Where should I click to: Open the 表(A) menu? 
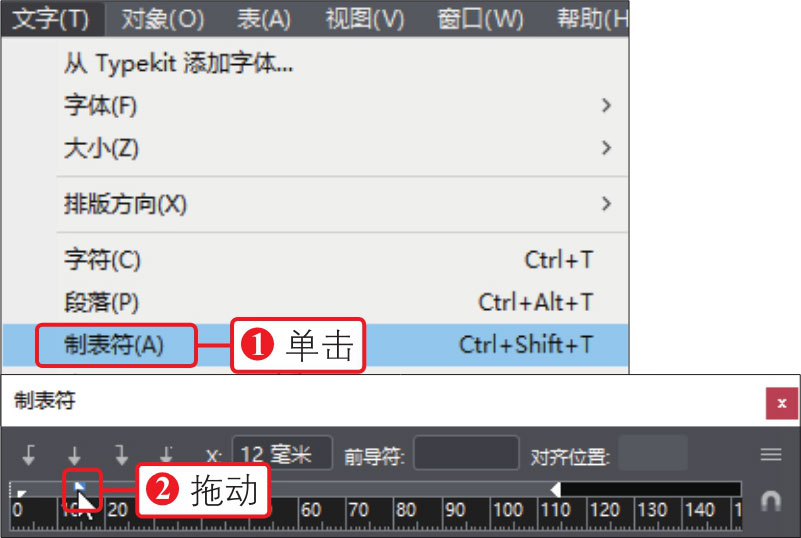click(264, 18)
